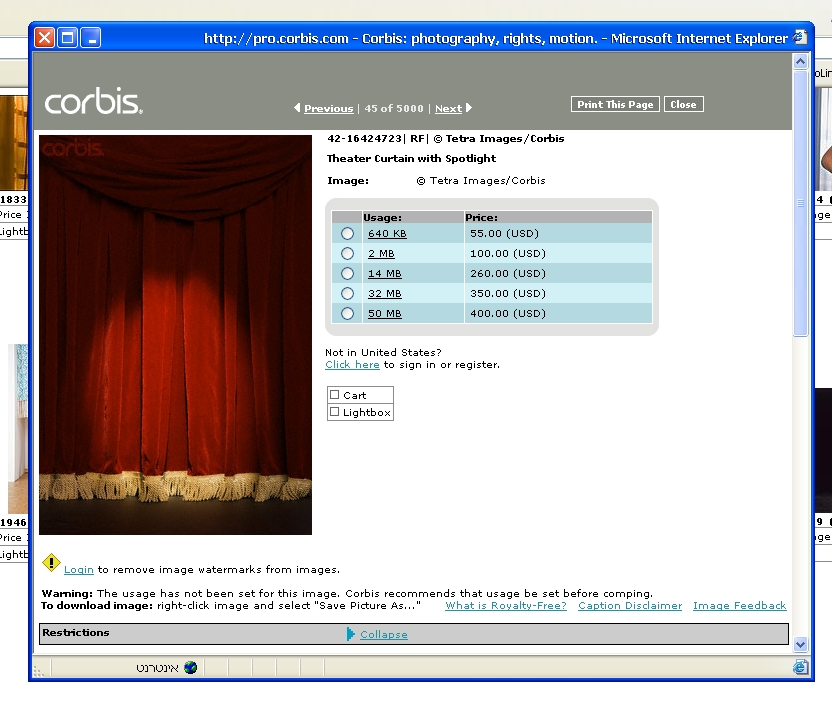The height and width of the screenshot is (704, 832).
Task: Go to the Next image
Action: click(x=448, y=108)
